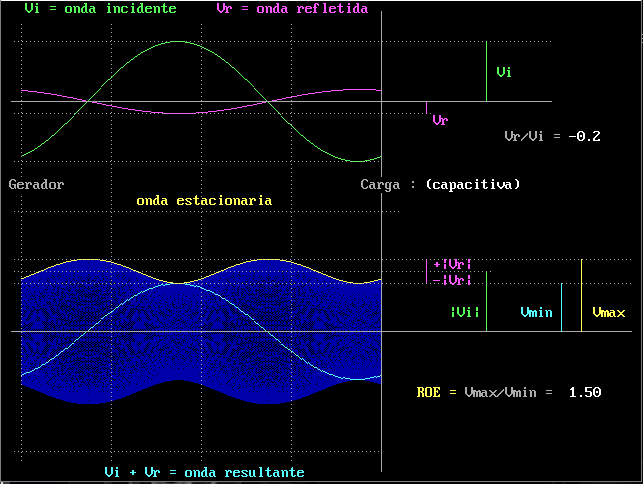Image resolution: width=643 pixels, height=484 pixels.
Task: Click the green |Vi| magnitude label
Action: click(x=465, y=313)
